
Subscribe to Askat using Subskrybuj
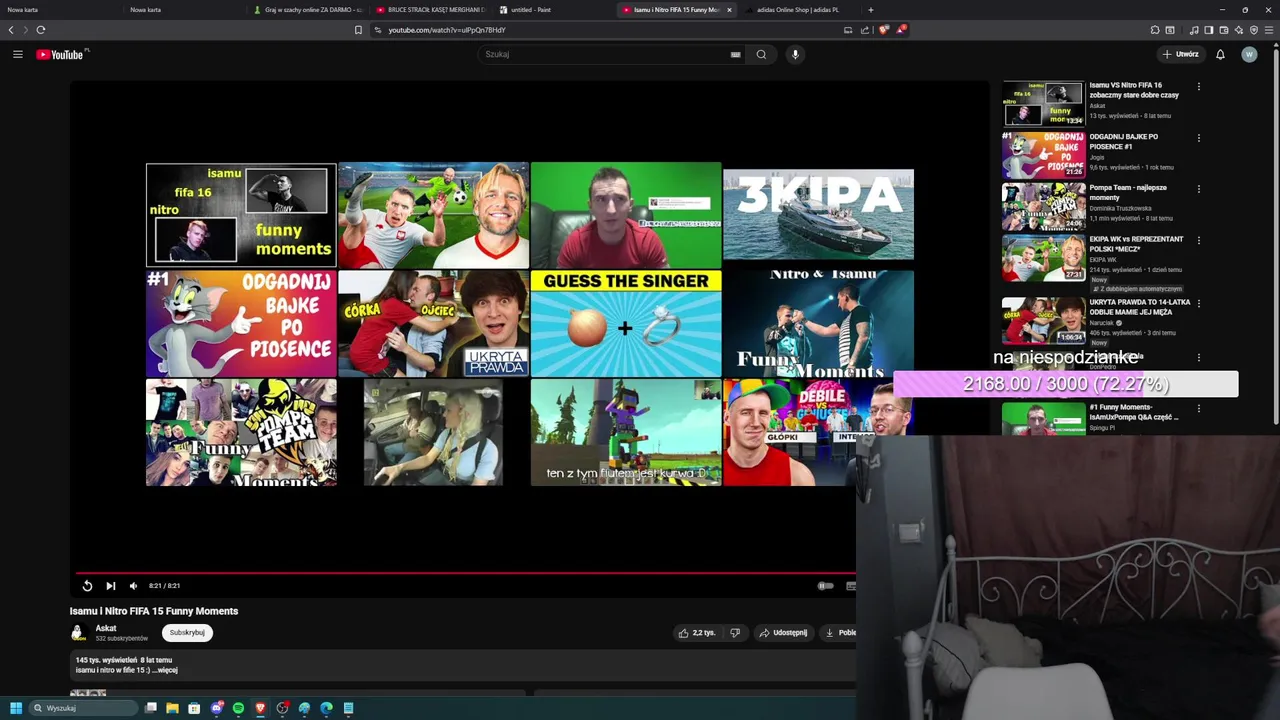pyautogui.click(x=187, y=633)
